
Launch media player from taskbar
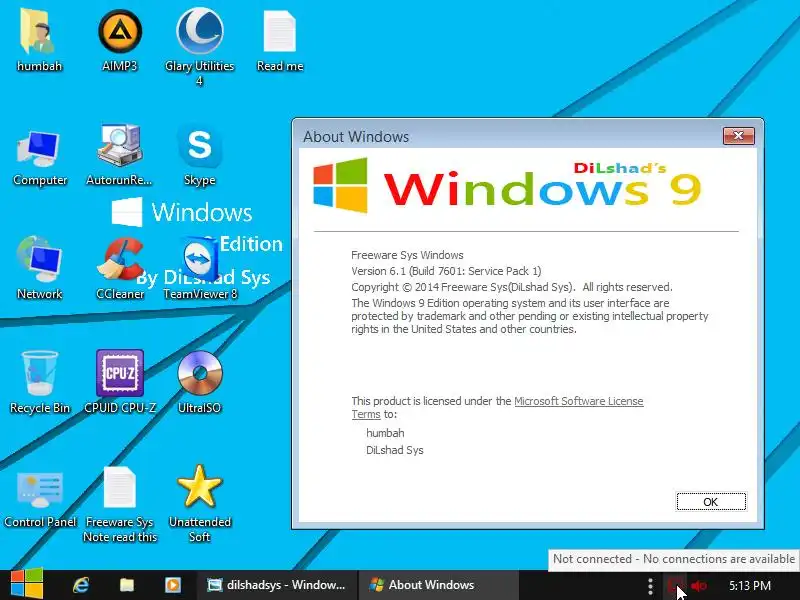tap(172, 585)
